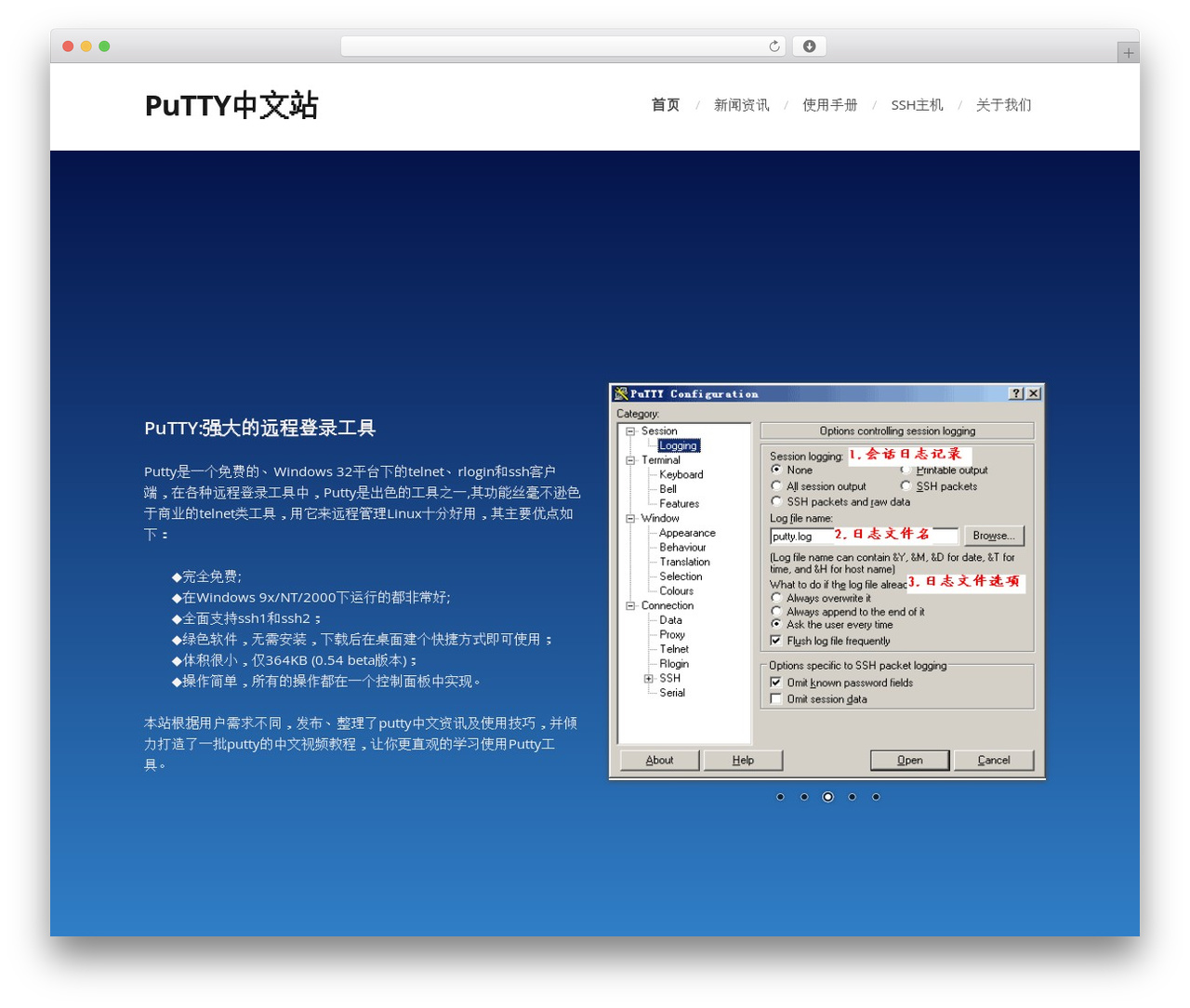Close the PuTTY Configuration dialog with X
1190x1008 pixels.
1033,393
